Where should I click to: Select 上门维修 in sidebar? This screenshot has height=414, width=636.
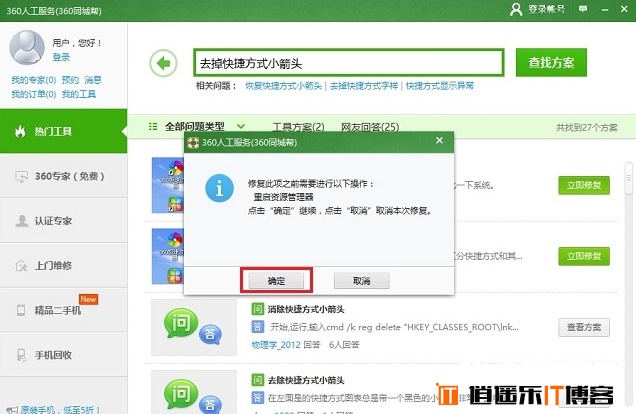63,266
